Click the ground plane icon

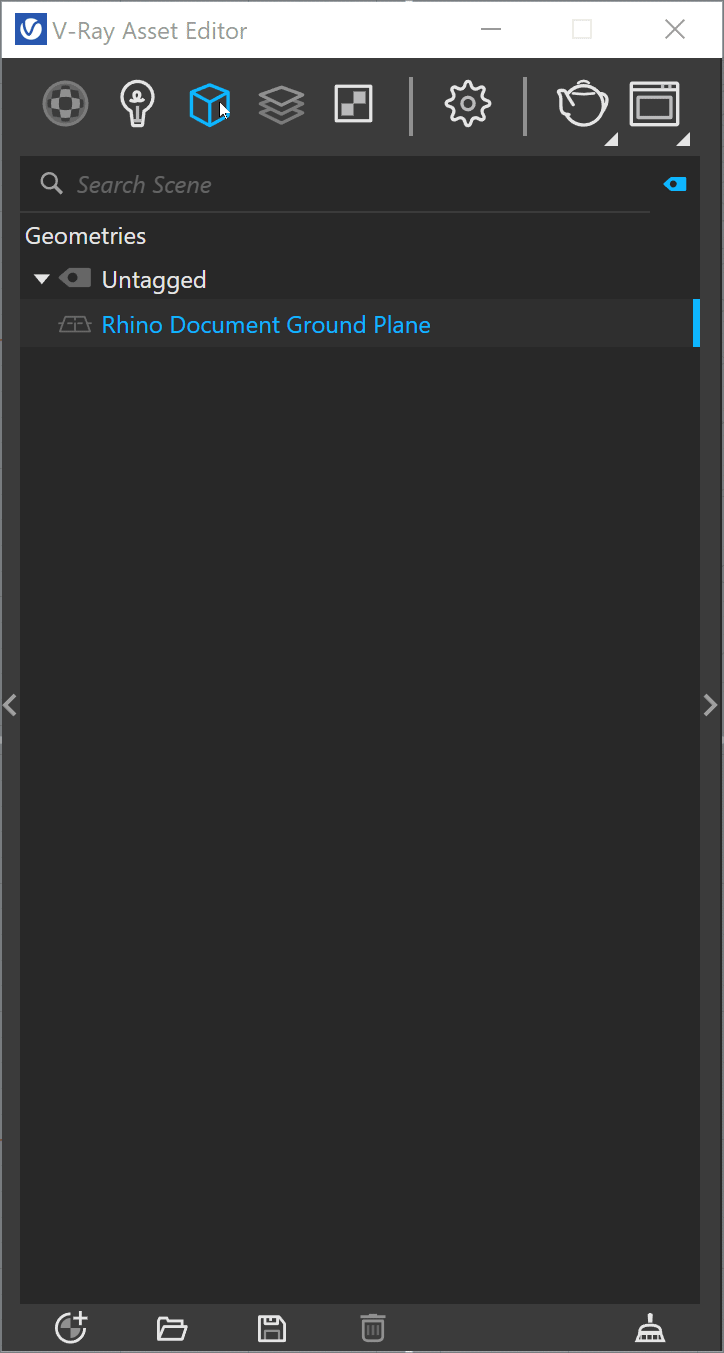click(x=75, y=325)
